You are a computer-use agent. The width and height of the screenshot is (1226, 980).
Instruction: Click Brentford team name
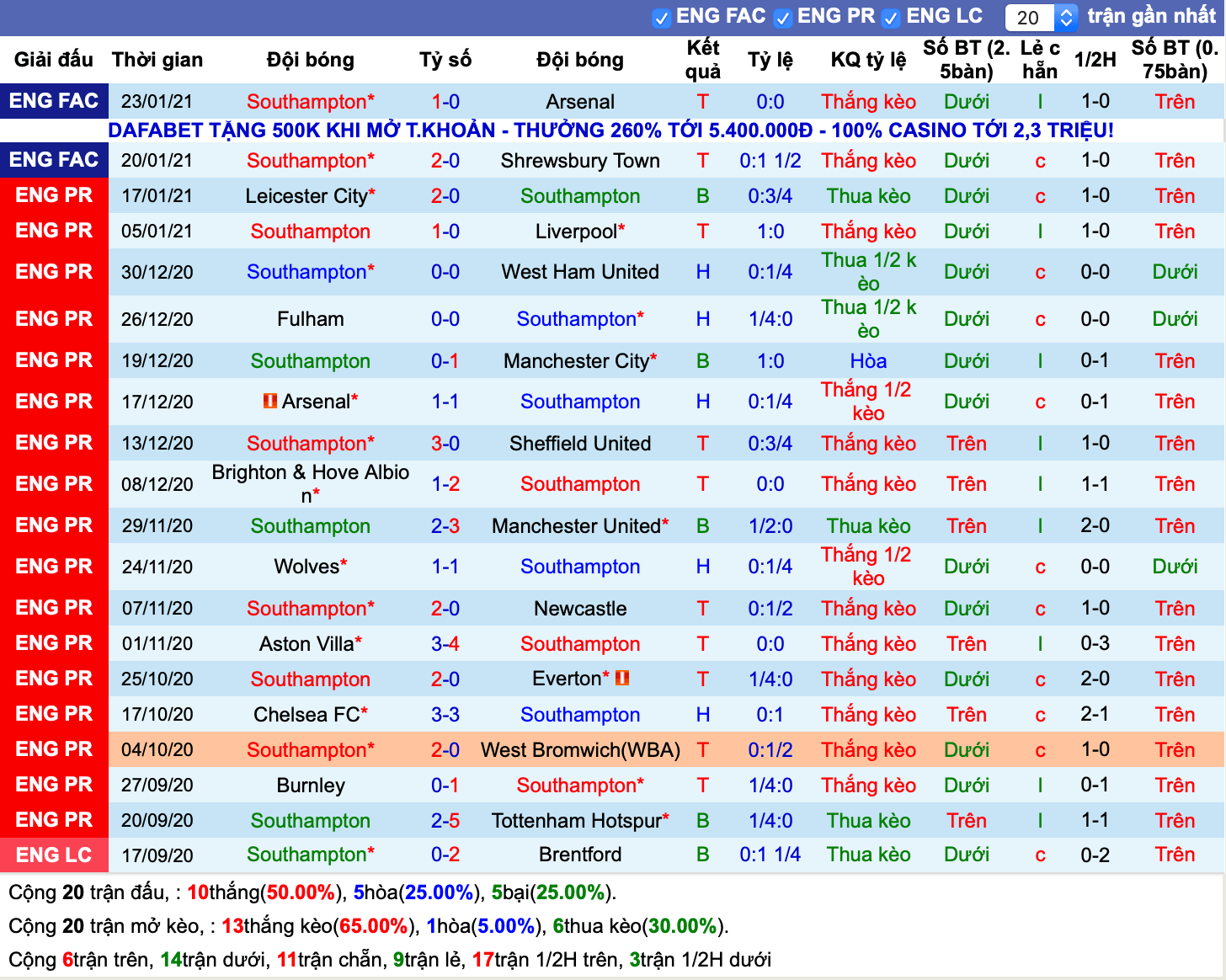tap(580, 855)
